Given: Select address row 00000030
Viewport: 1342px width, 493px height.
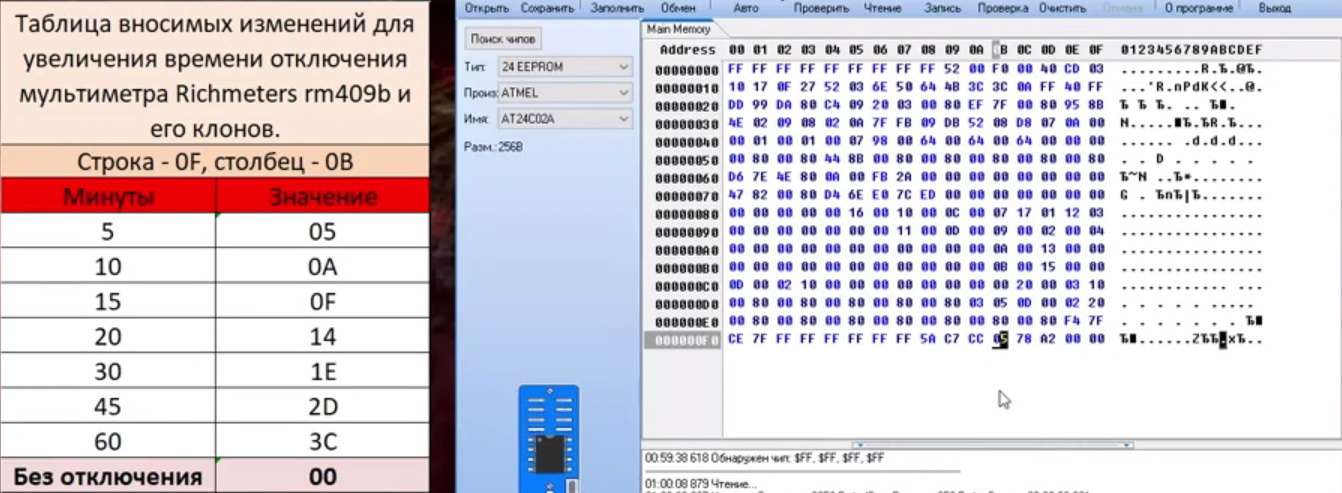Looking at the screenshot, I should (687, 123).
